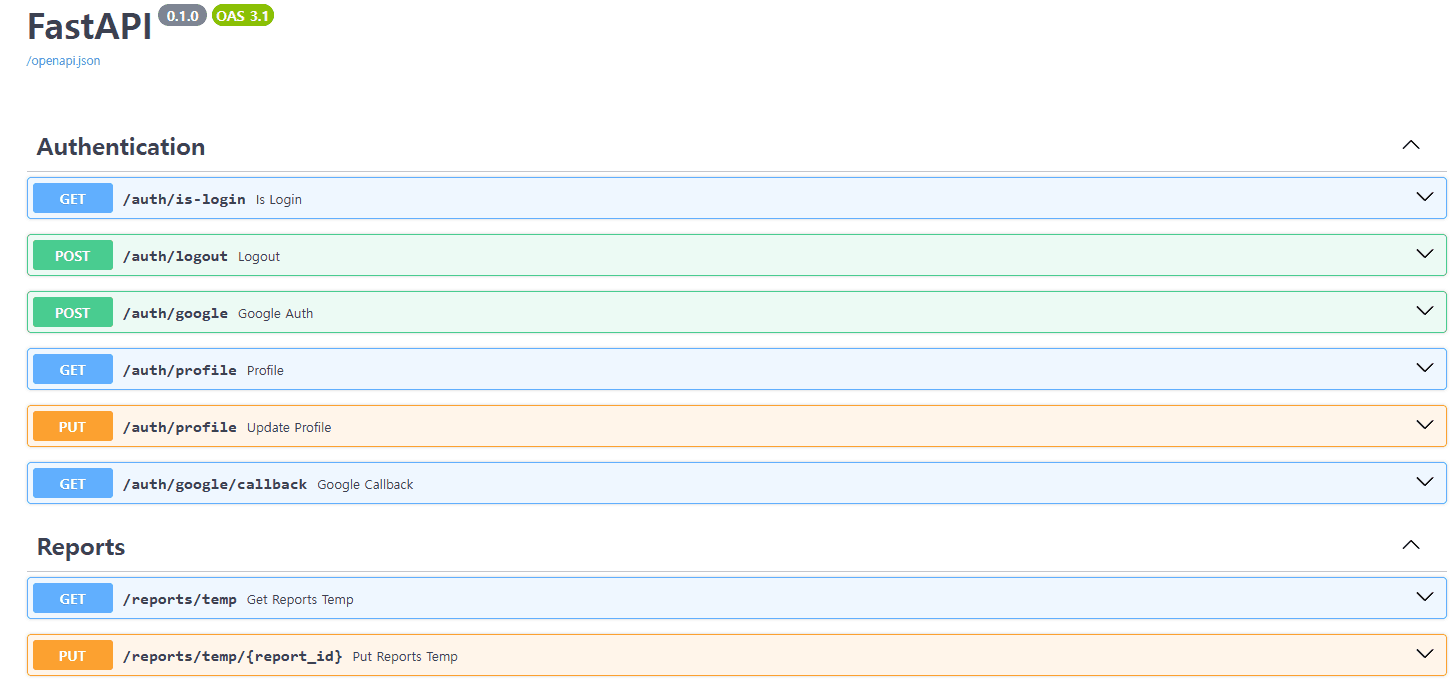Click the 'Google Callback' summary text
1456x693 pixels.
click(x=365, y=484)
